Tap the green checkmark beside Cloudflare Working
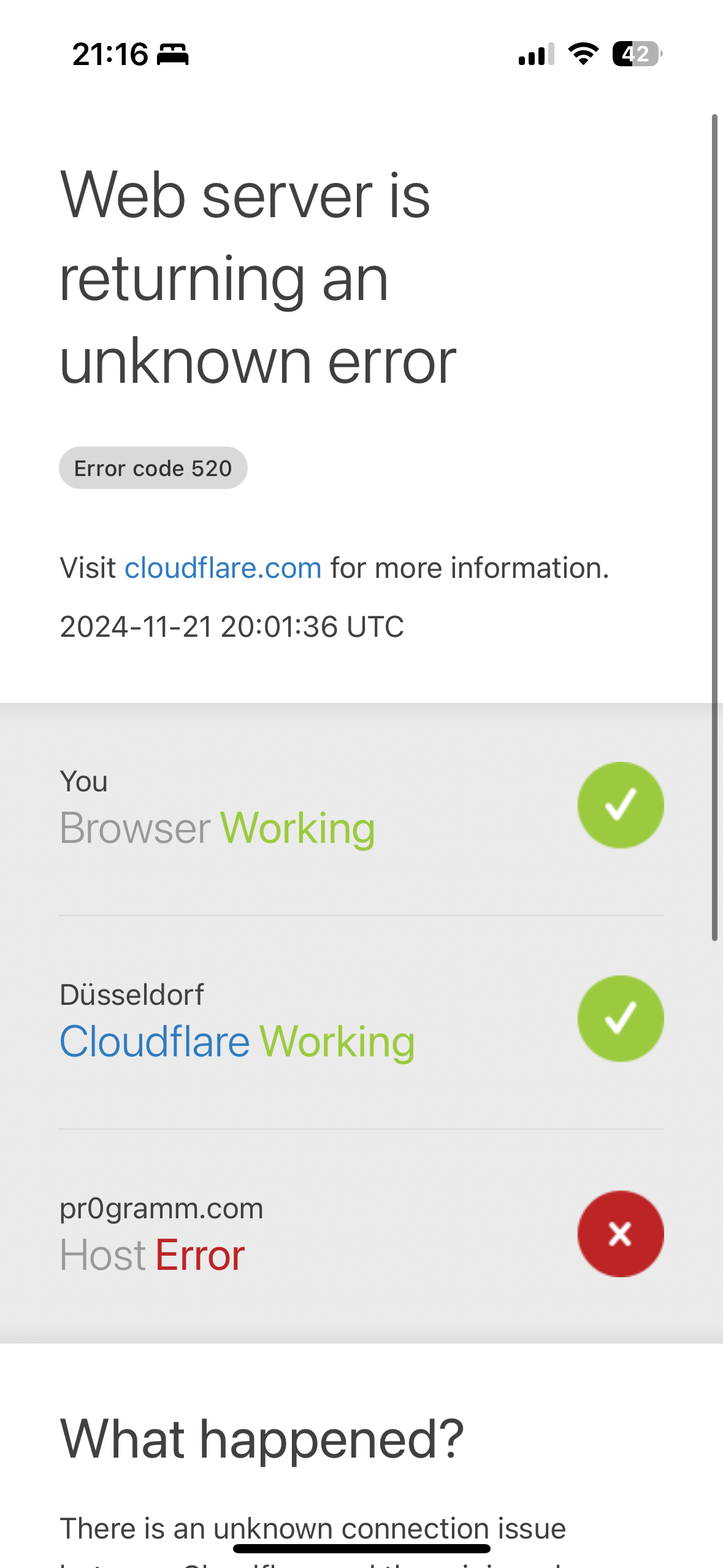Image resolution: width=723 pixels, height=1568 pixels. [x=620, y=1018]
